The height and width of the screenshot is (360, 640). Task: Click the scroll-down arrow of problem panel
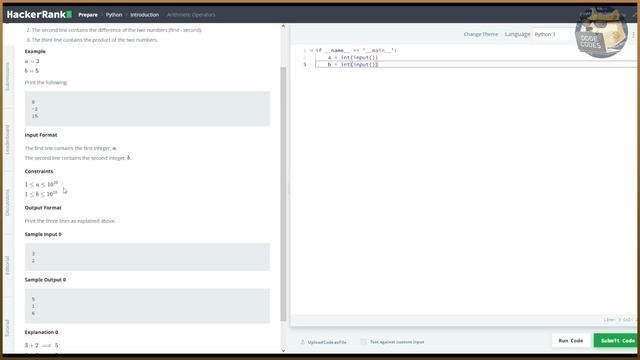point(283,350)
